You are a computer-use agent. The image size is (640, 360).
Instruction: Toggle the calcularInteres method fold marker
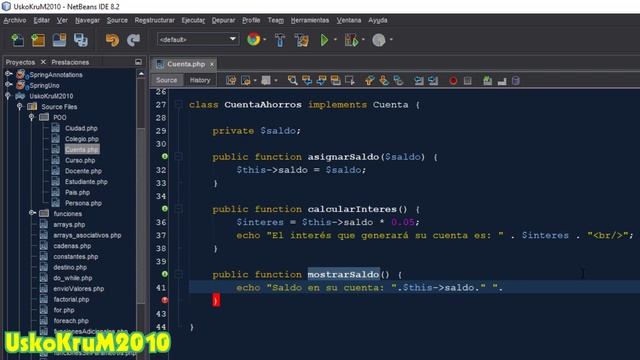tap(178, 209)
